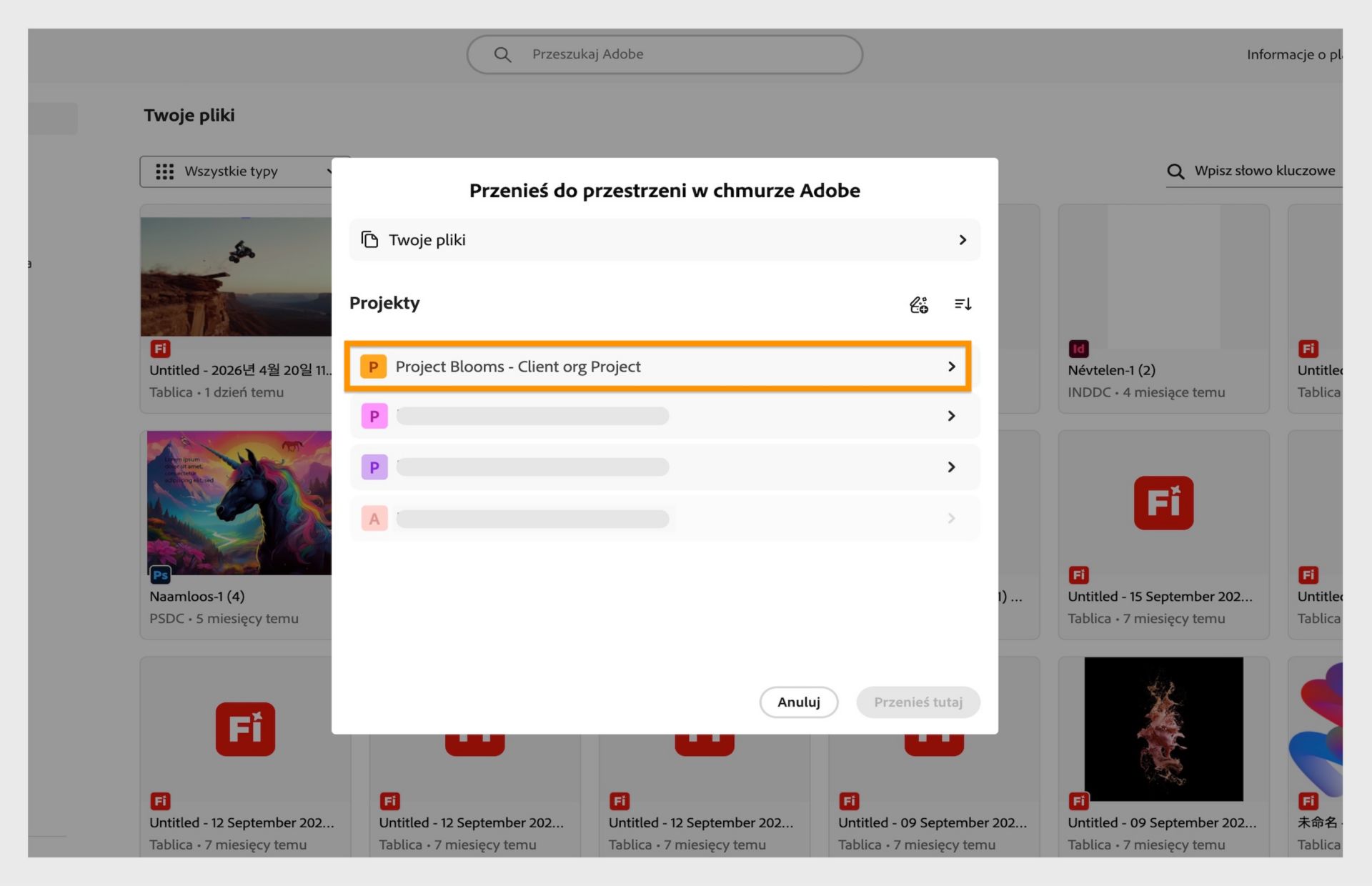
Task: Click the Przenieś tutaj button
Action: pyautogui.click(x=918, y=702)
